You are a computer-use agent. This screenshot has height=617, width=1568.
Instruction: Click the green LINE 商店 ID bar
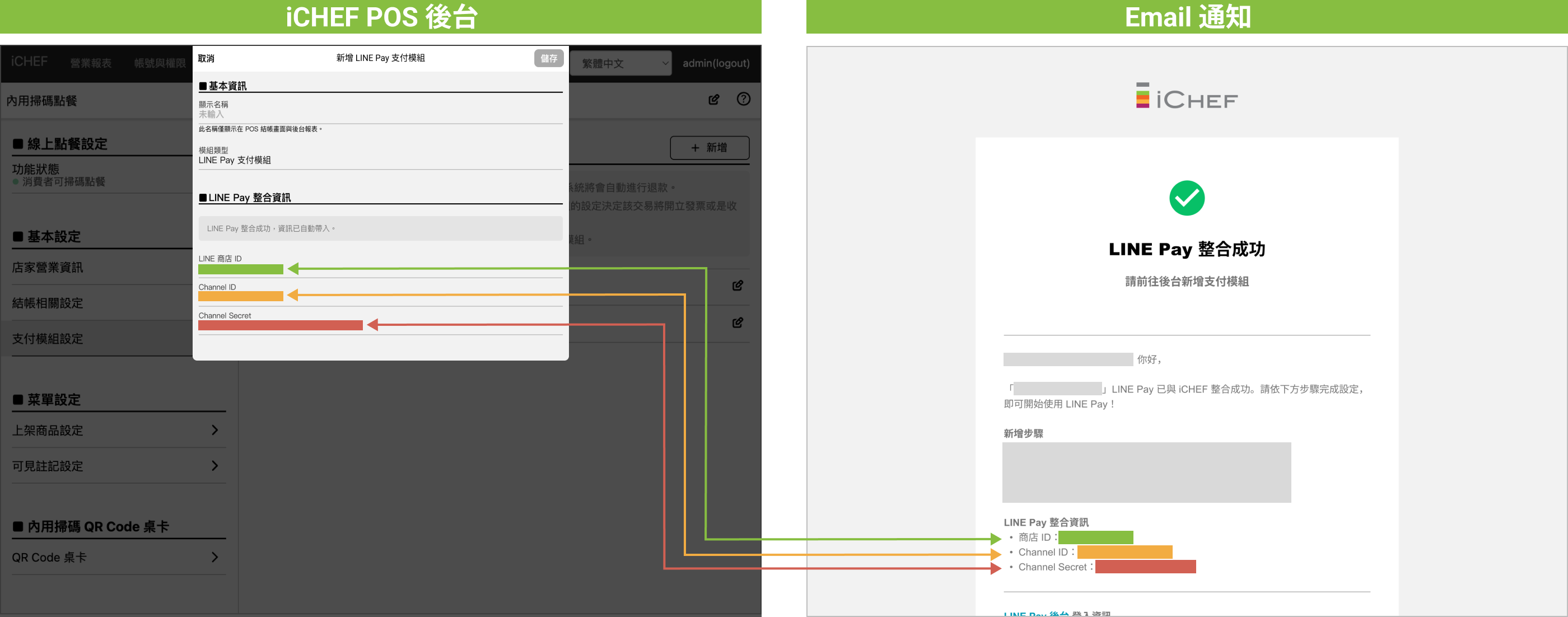coord(240,269)
